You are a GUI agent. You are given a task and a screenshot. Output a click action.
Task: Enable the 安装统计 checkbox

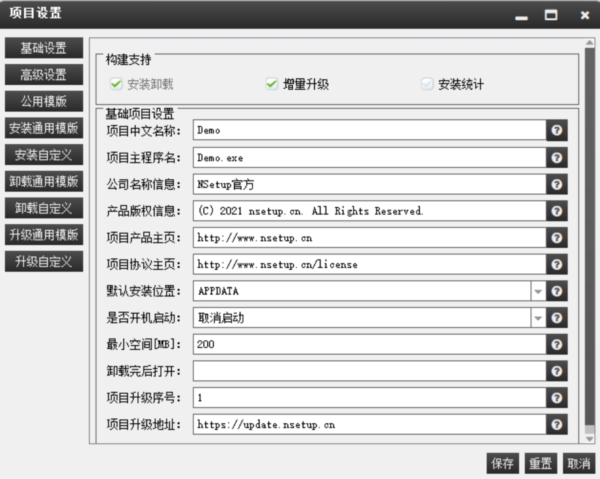point(427,84)
